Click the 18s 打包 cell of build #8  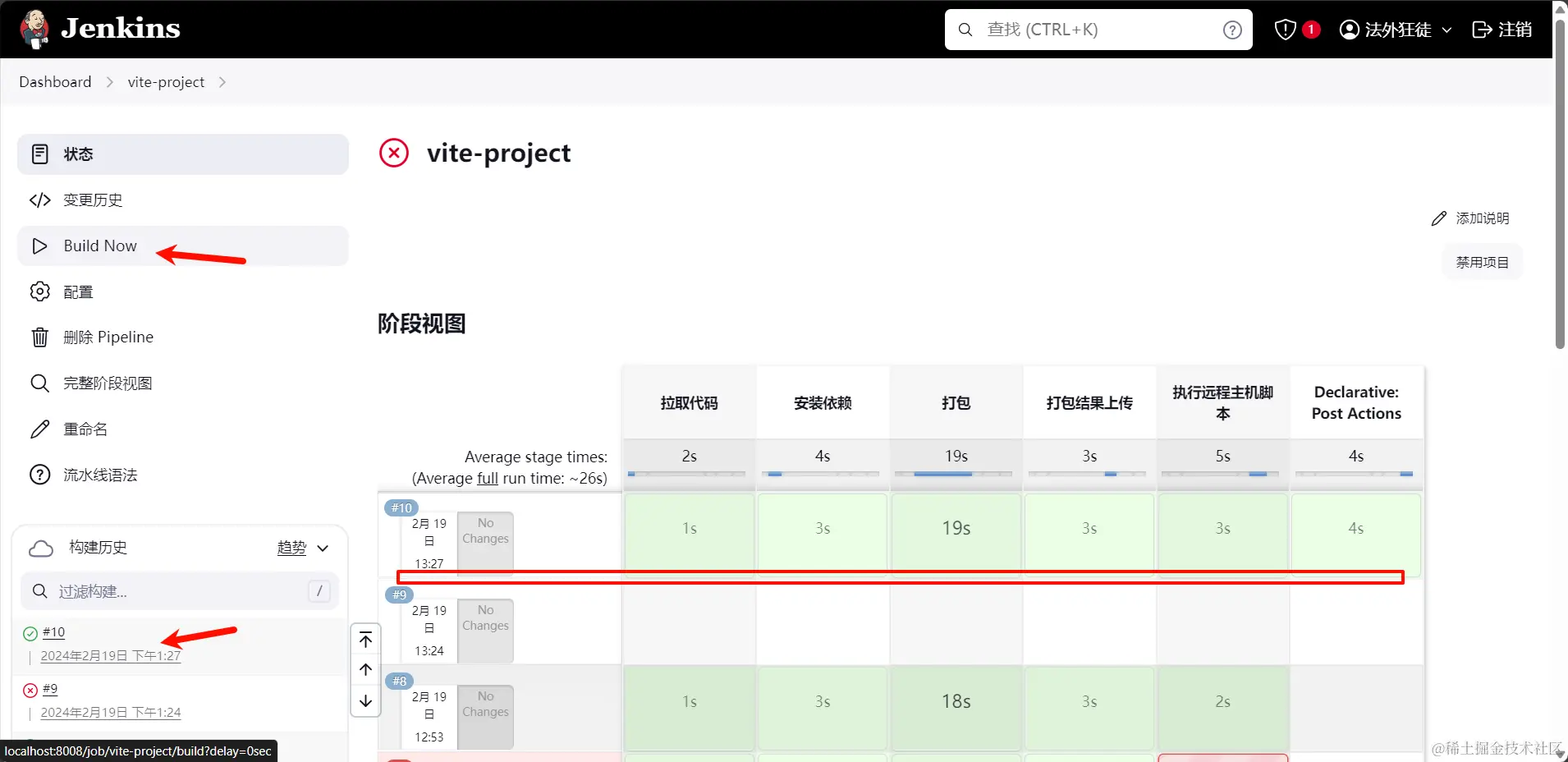pos(956,708)
